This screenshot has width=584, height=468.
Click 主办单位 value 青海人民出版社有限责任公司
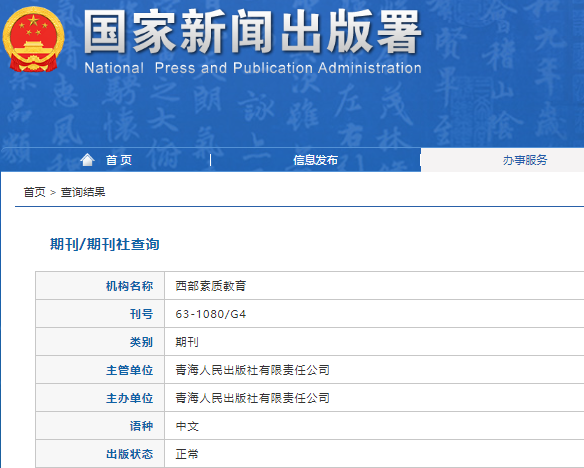point(253,398)
